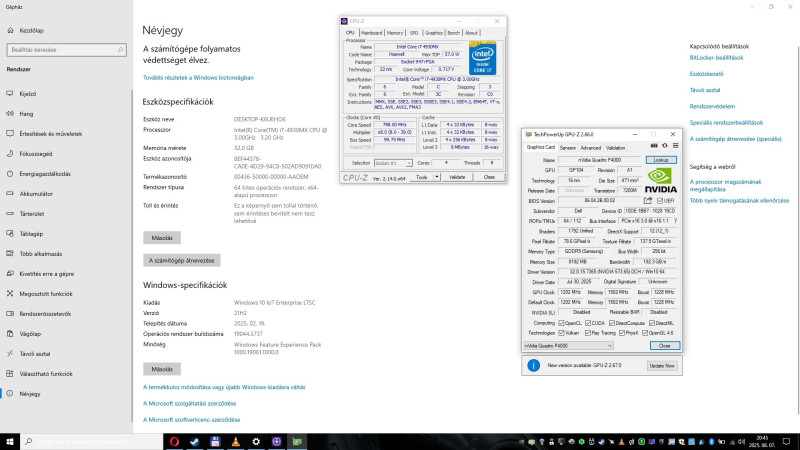Screen dimensions: 800x450
Task: Click Másolás under Eszközspecifikációk
Action: pyautogui.click(x=162, y=238)
